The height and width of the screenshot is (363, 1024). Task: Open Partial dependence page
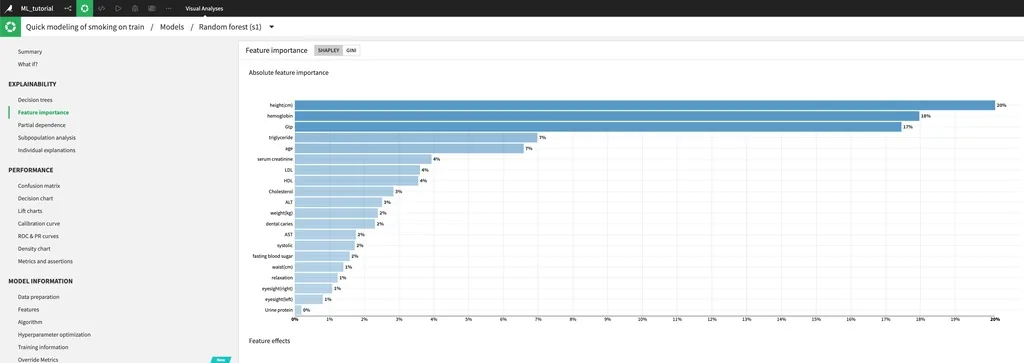pyautogui.click(x=41, y=125)
